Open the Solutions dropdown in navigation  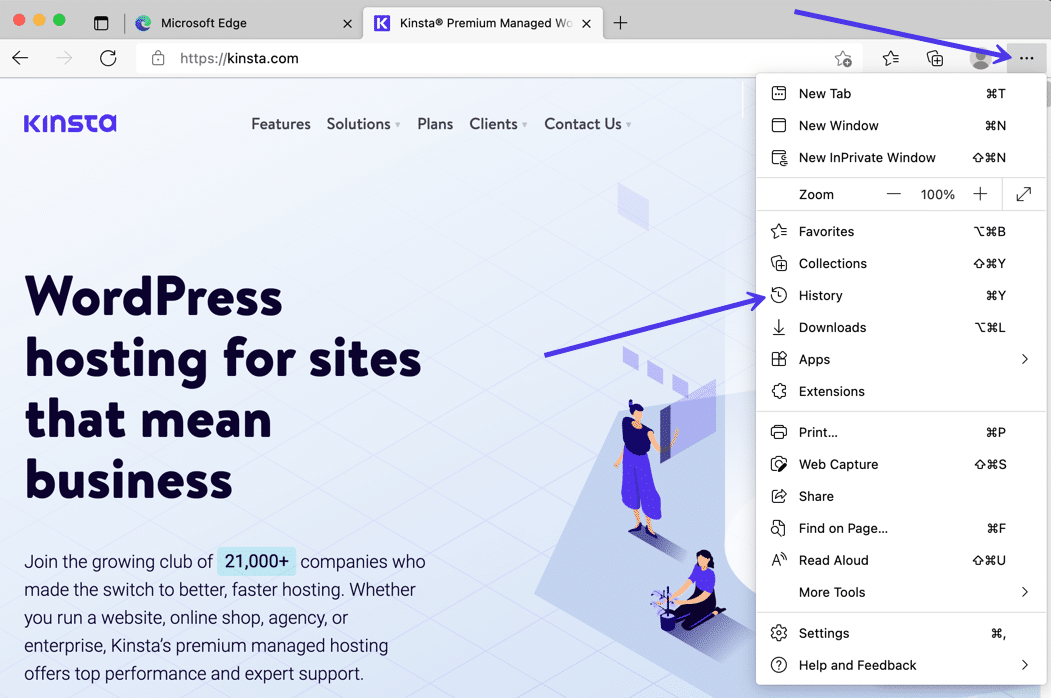(x=363, y=124)
